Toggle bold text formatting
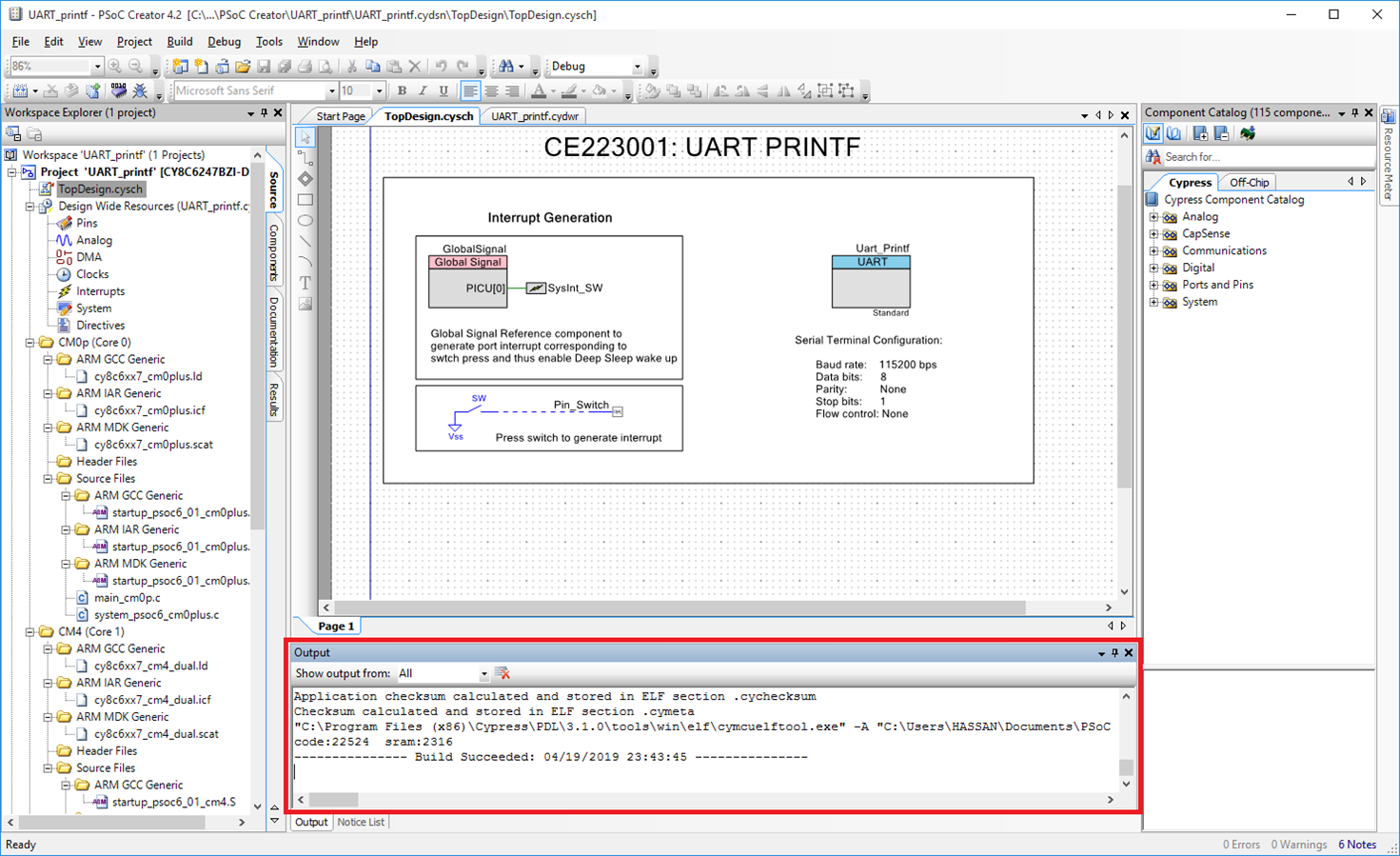1400x856 pixels. point(402,91)
